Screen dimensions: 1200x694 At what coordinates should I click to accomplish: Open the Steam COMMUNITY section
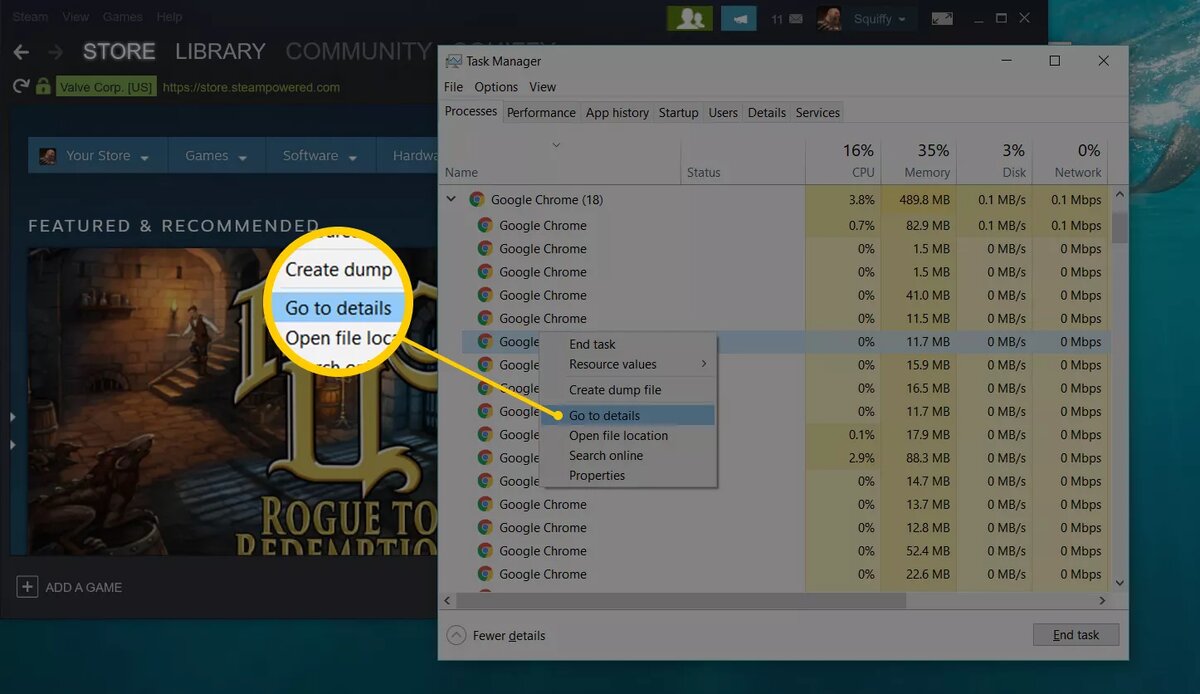click(x=358, y=51)
